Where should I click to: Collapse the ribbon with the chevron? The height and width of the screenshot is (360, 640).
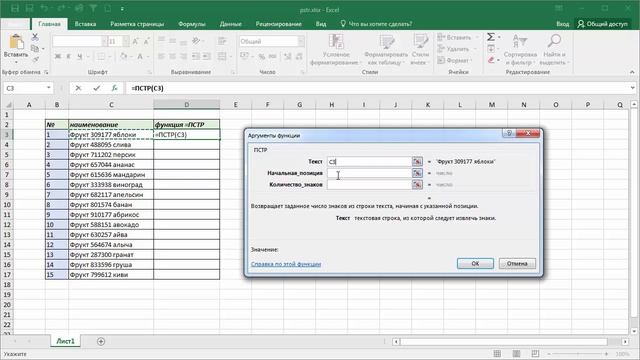click(x=632, y=72)
